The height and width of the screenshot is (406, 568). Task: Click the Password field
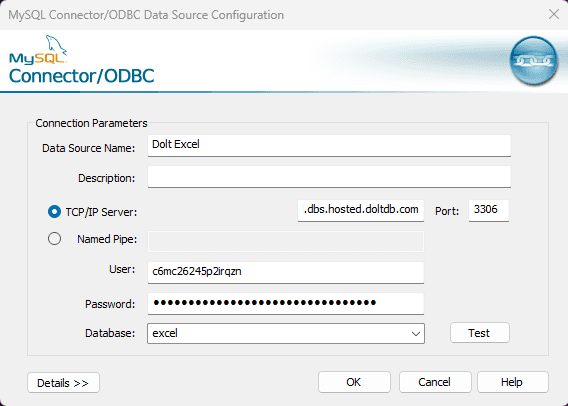[286, 304]
